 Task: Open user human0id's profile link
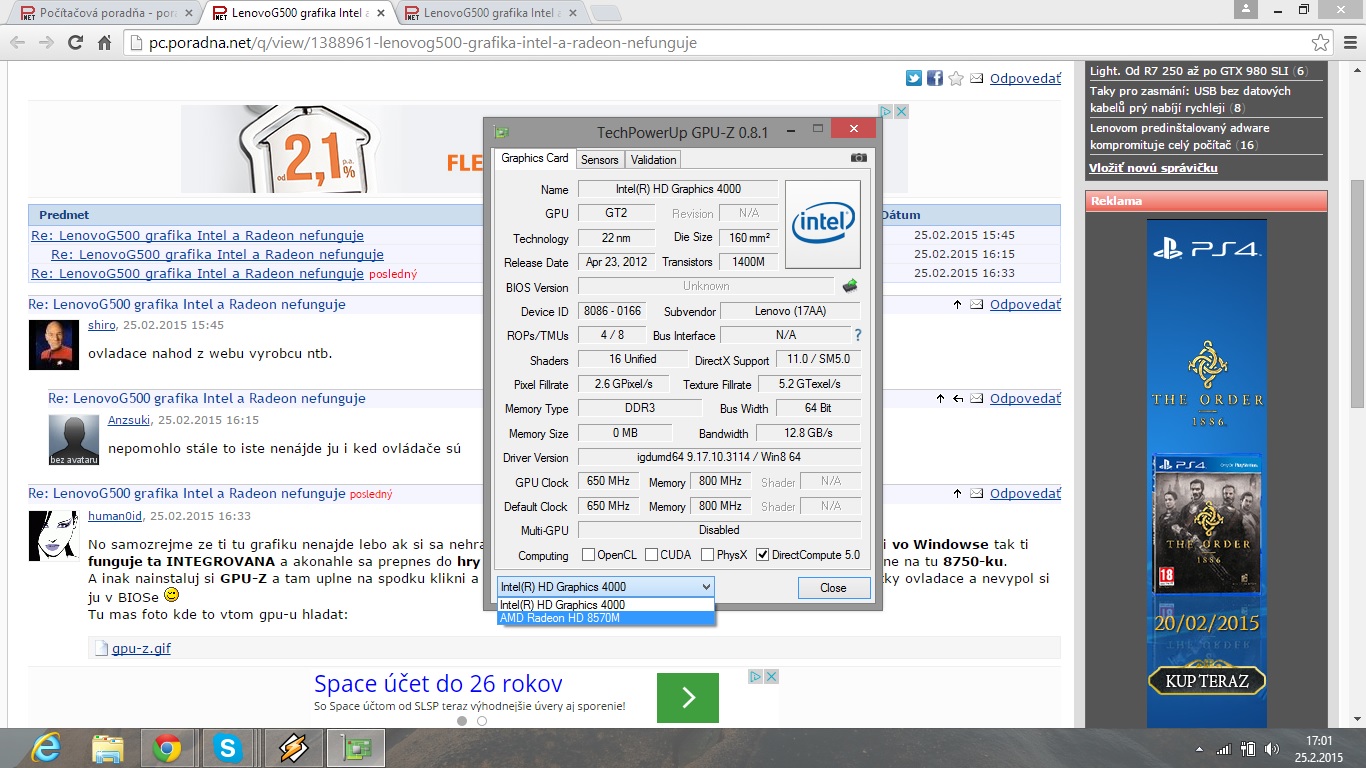pyautogui.click(x=115, y=516)
